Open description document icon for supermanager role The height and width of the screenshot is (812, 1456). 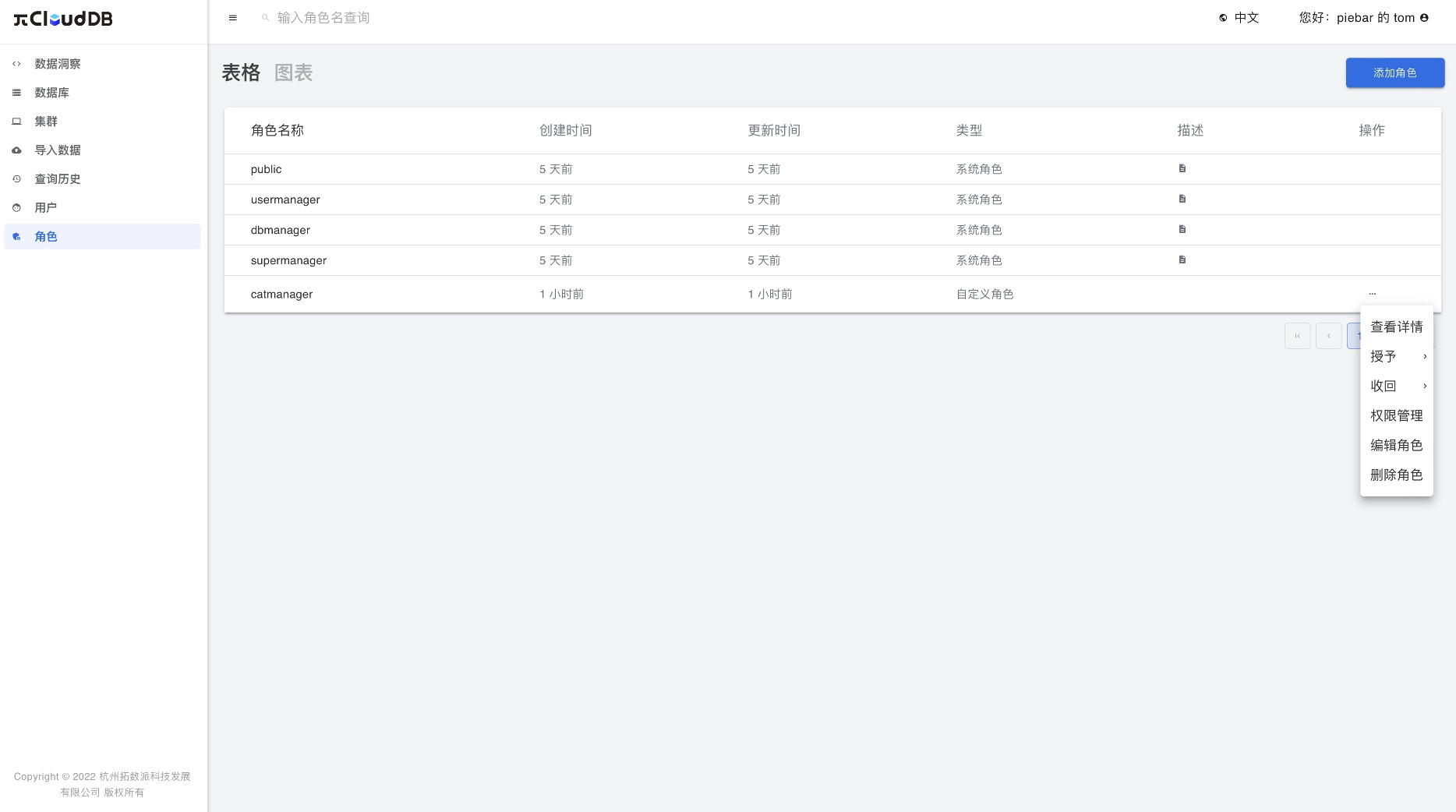click(1182, 259)
